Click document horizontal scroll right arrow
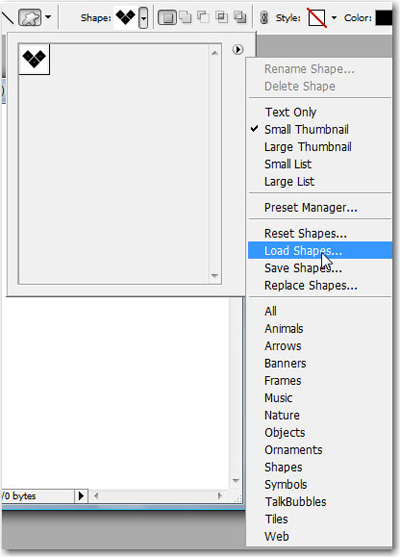 tap(220, 496)
